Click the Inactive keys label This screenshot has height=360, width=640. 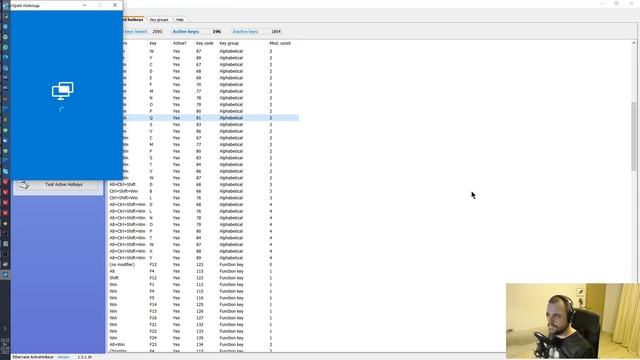[x=245, y=31]
